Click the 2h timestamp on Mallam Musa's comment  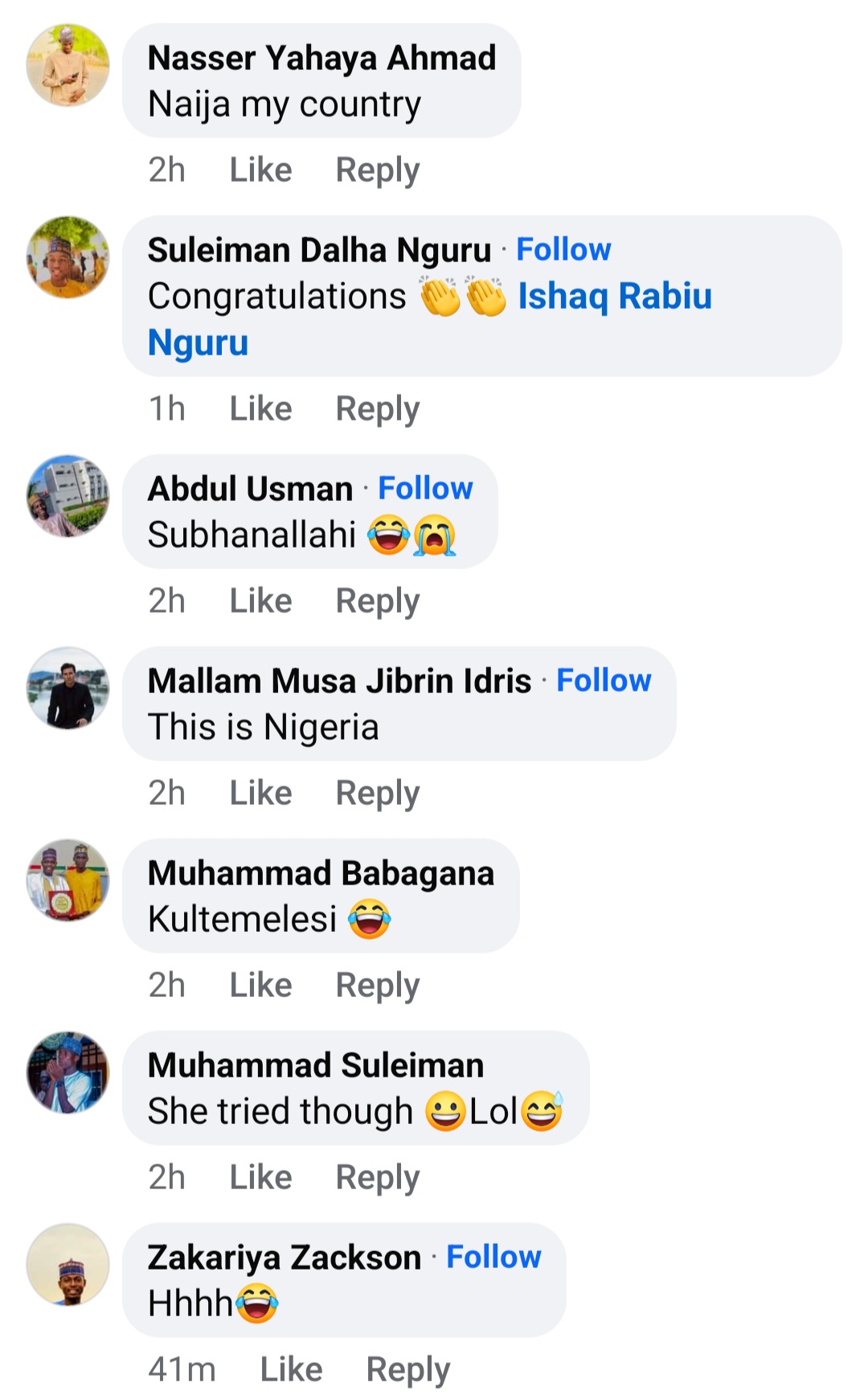coord(167,792)
